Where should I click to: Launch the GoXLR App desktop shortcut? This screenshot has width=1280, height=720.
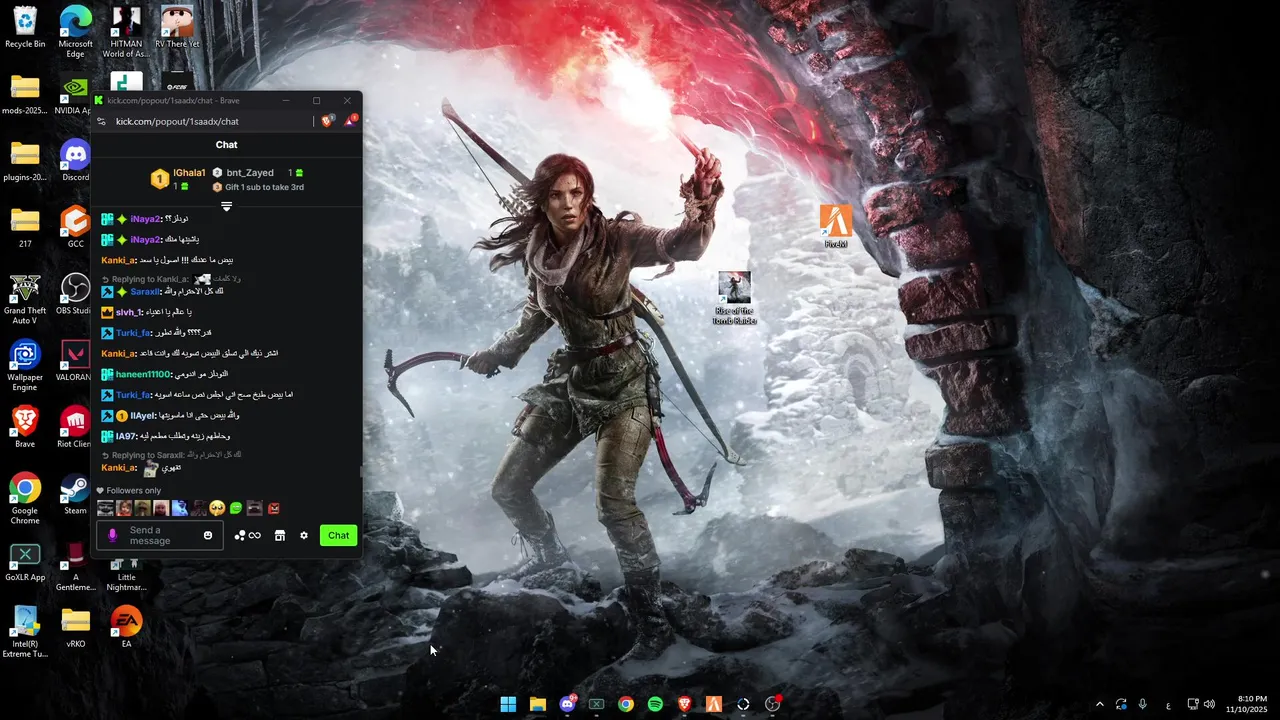click(25, 562)
